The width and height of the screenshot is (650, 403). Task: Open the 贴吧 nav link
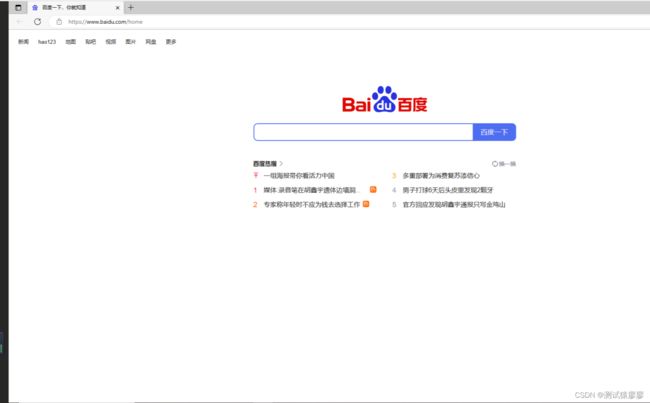(90, 41)
